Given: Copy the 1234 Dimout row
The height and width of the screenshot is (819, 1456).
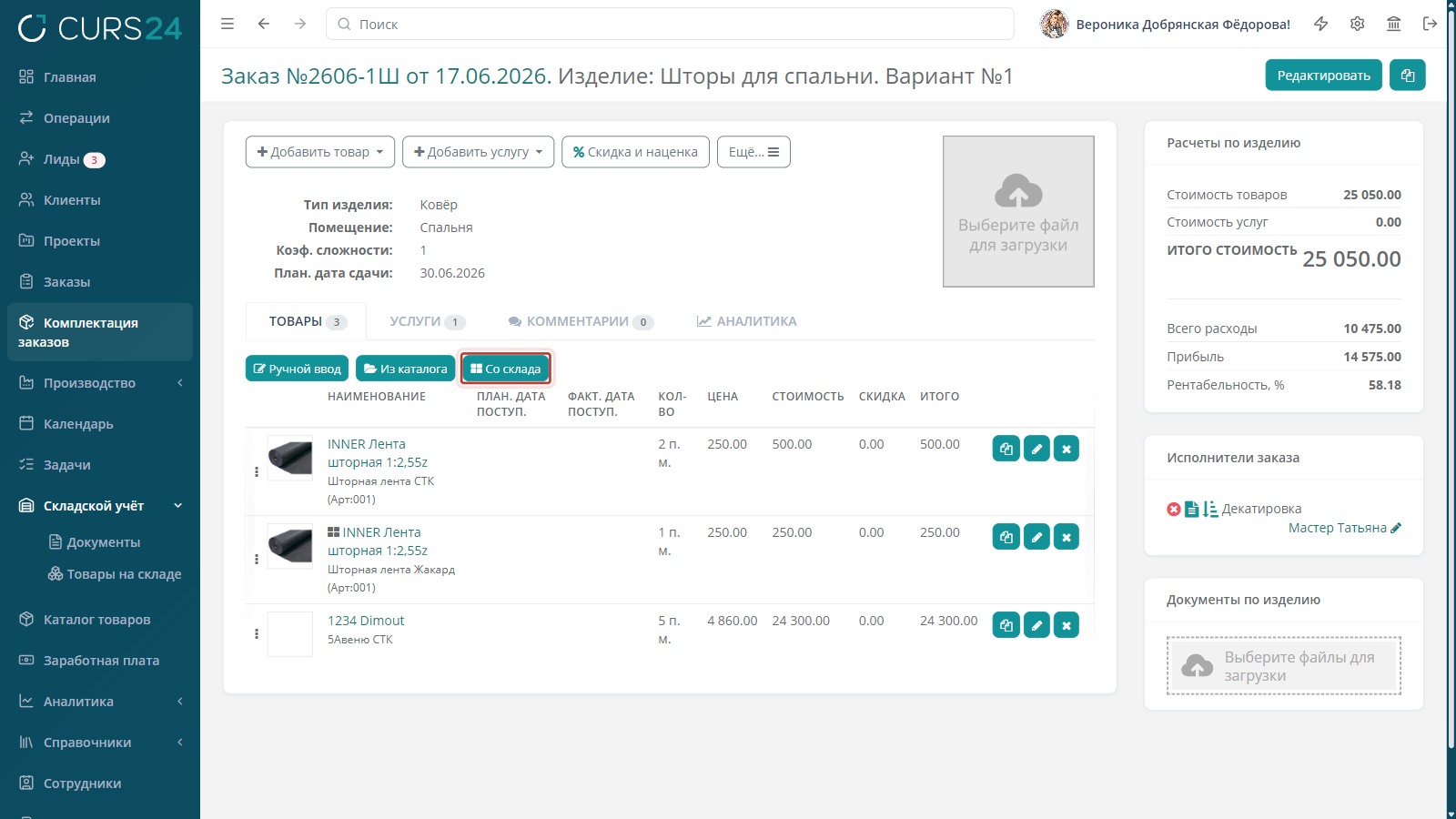Looking at the screenshot, I should point(1006,625).
